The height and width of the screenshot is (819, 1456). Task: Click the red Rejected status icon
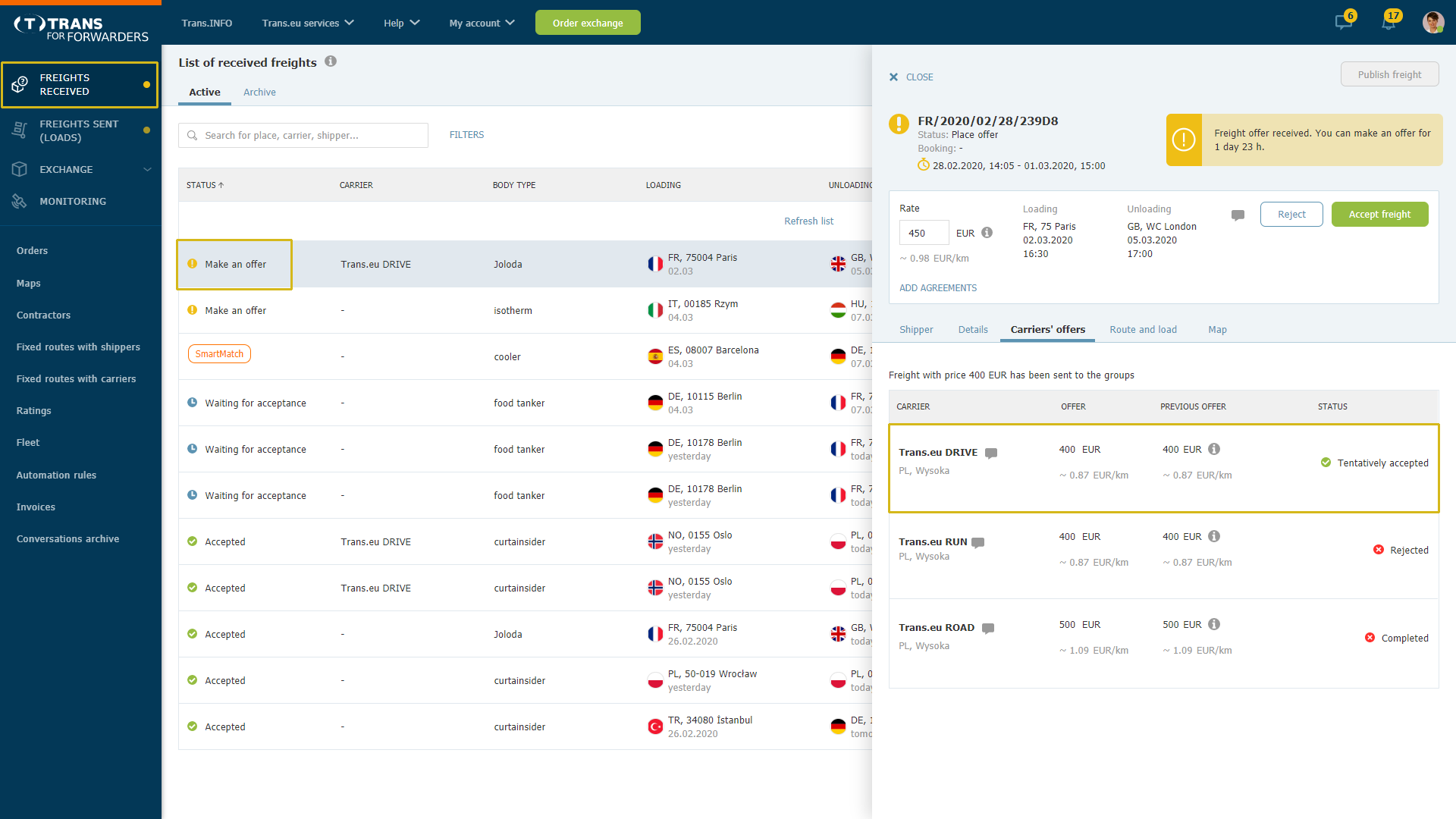(x=1378, y=550)
